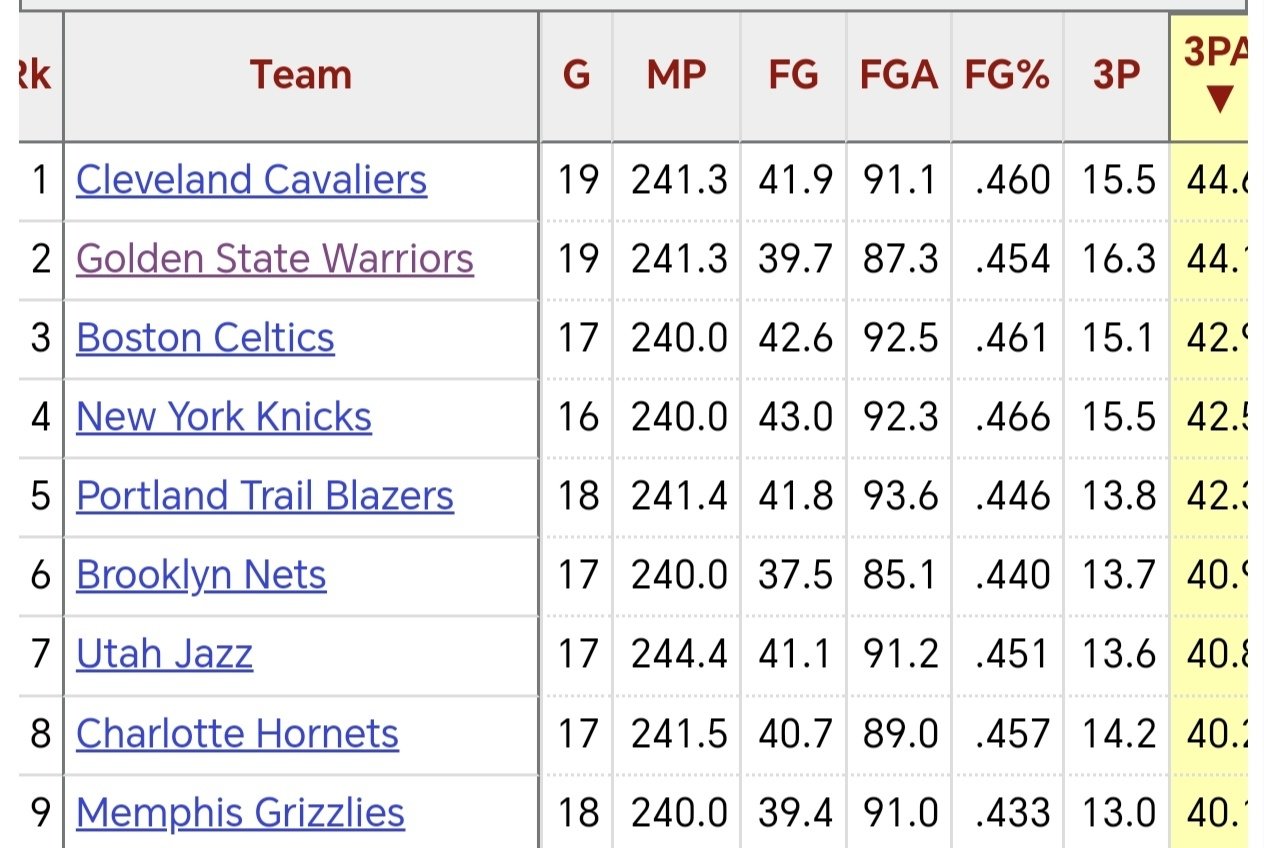This screenshot has width=1264, height=848.
Task: Open the Golden State Warriors link
Action: point(274,259)
